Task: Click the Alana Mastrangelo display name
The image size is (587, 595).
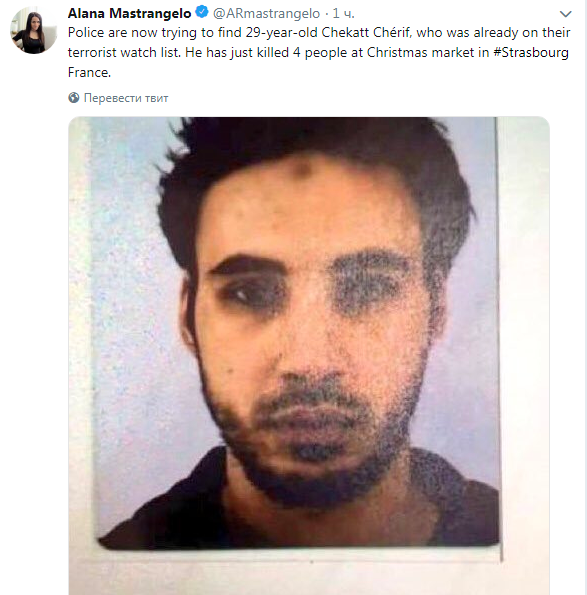Action: pyautogui.click(x=129, y=13)
